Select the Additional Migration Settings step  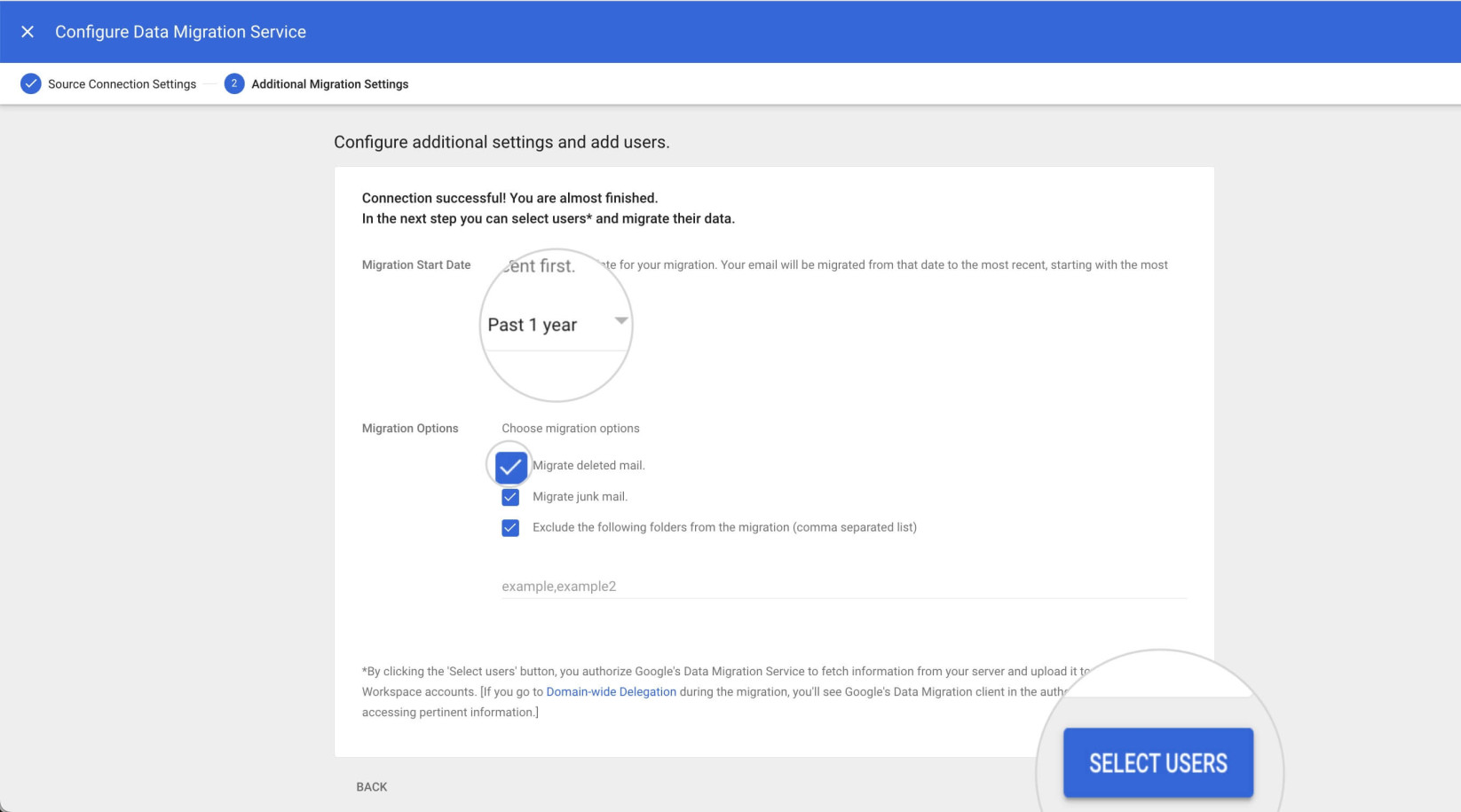pos(328,83)
